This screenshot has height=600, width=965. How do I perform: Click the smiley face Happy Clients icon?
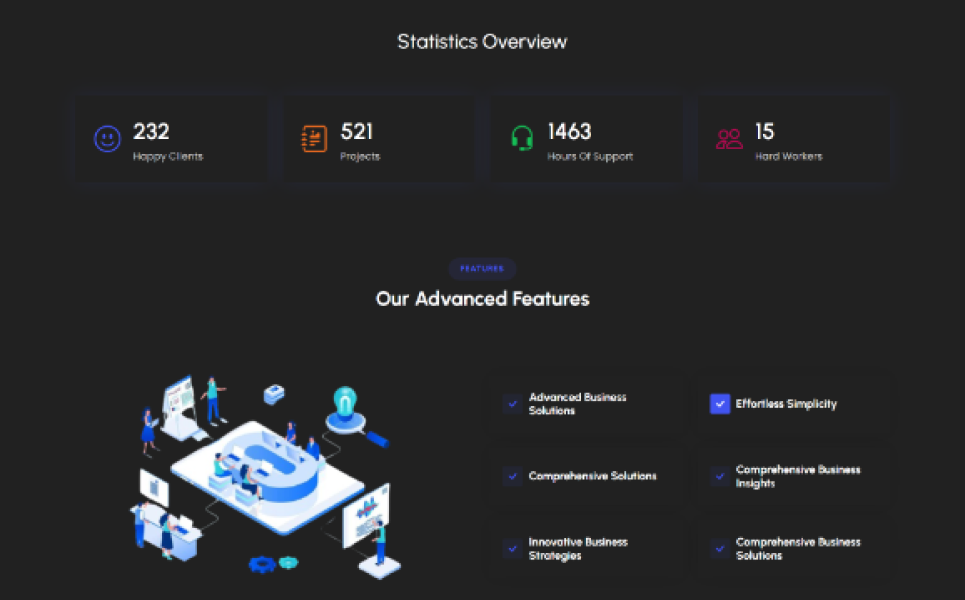(107, 139)
